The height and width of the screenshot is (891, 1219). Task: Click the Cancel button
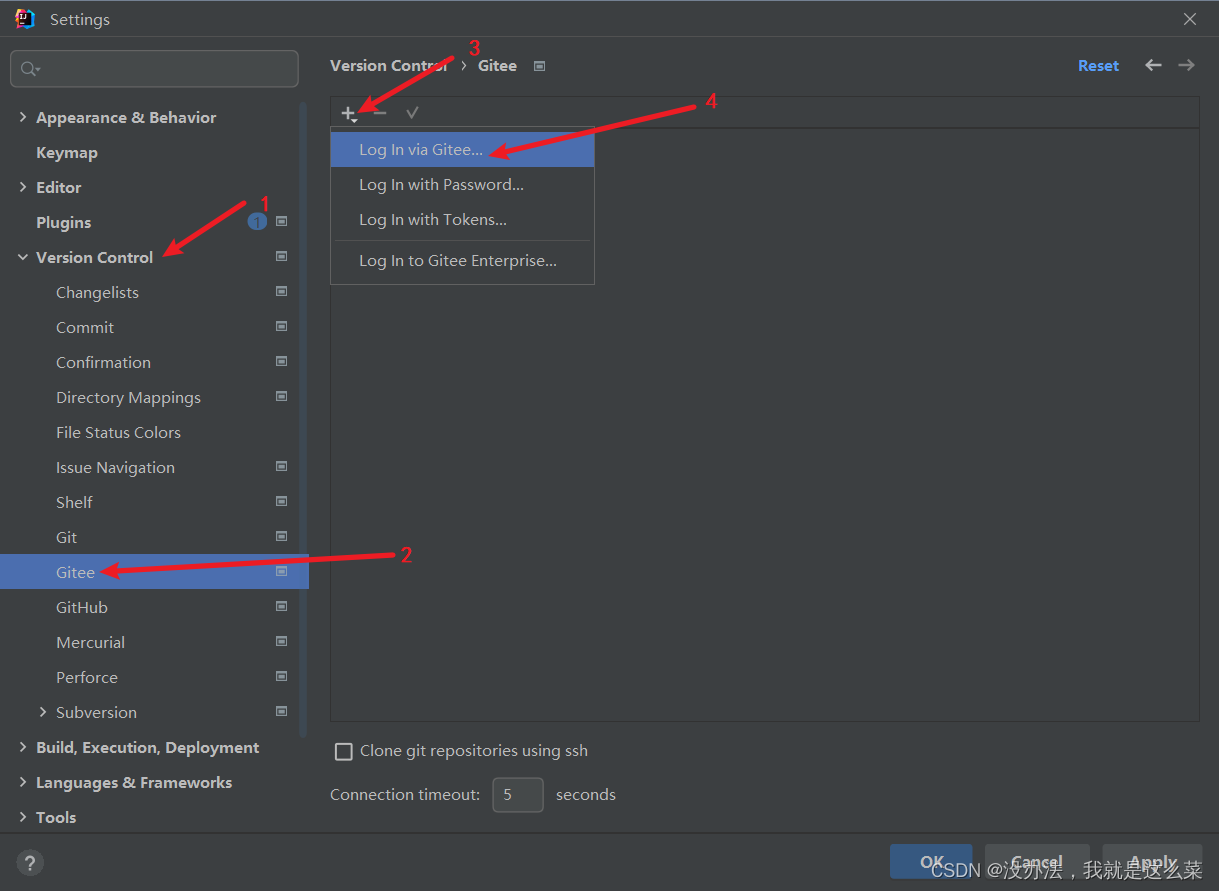[1037, 861]
